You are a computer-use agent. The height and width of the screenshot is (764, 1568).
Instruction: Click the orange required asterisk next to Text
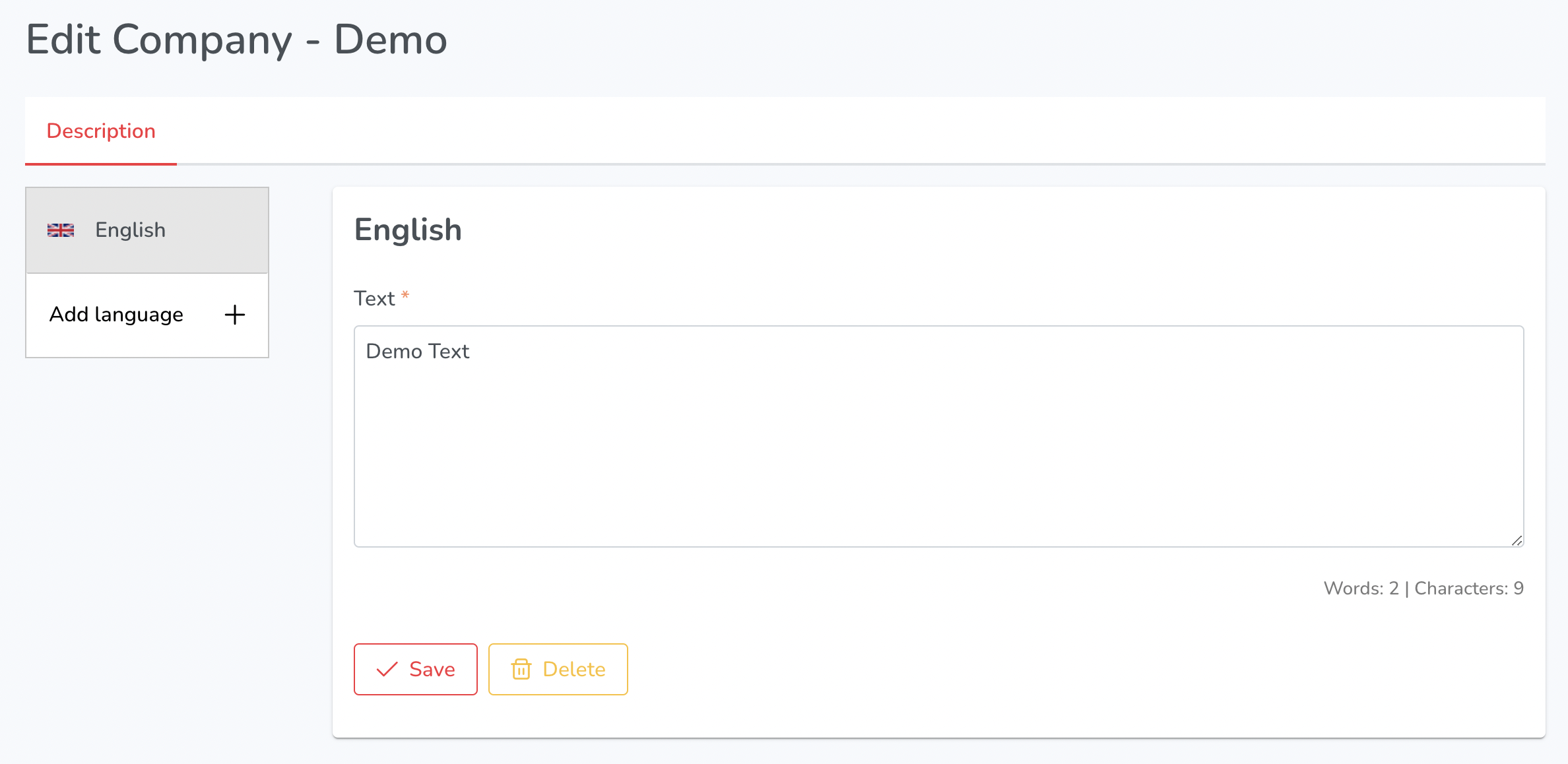[405, 295]
